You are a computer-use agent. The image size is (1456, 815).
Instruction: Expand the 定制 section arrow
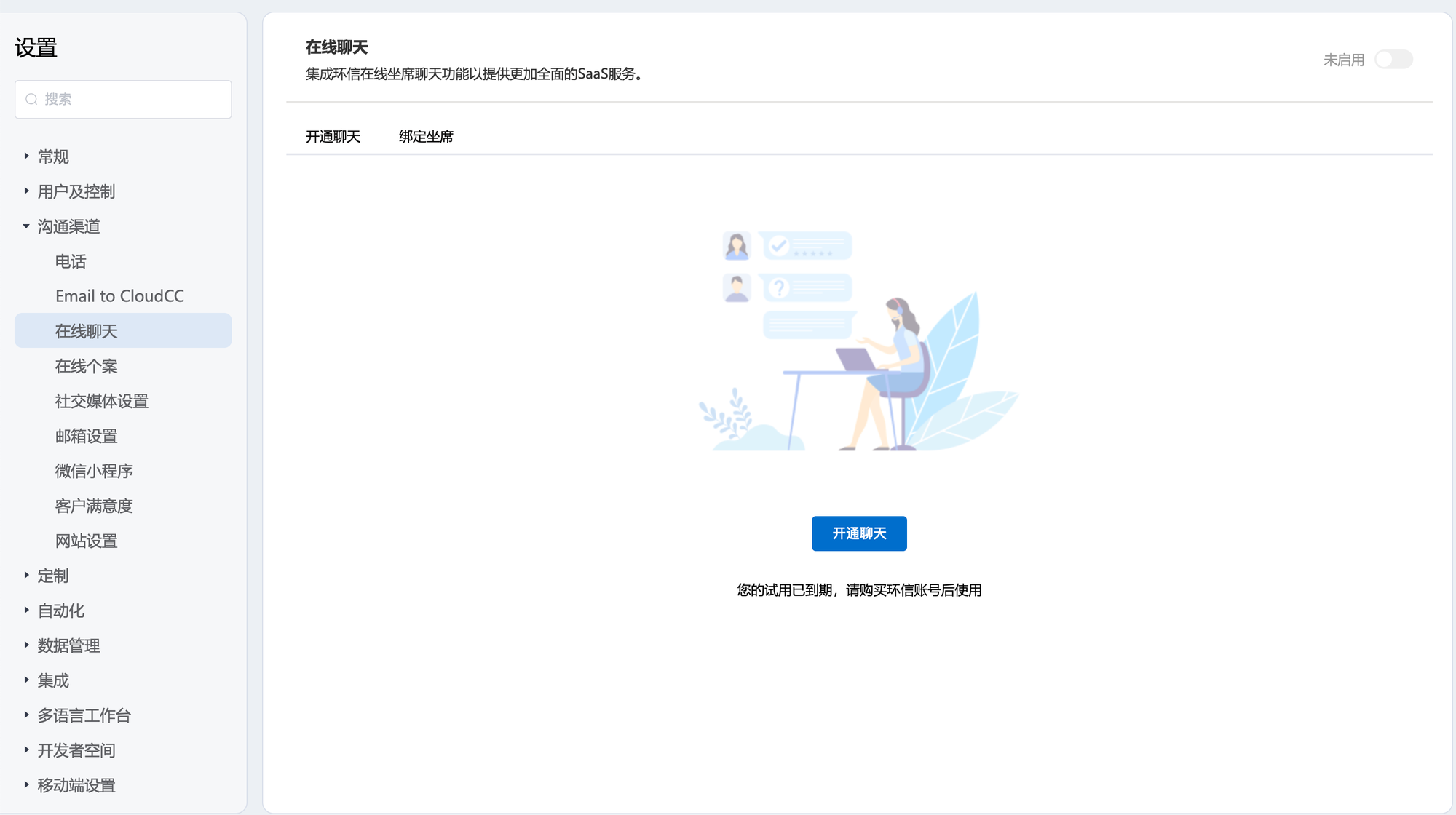(26, 576)
